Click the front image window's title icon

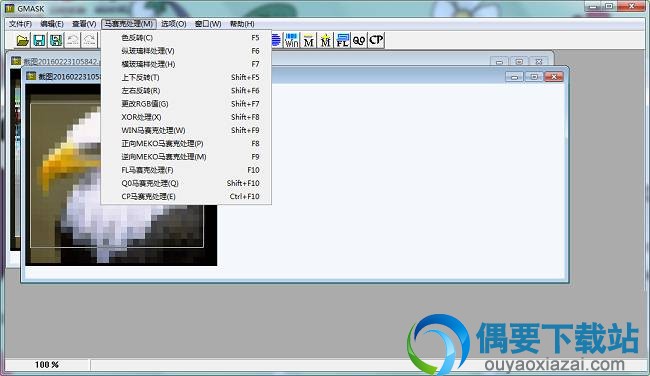click(x=31, y=76)
